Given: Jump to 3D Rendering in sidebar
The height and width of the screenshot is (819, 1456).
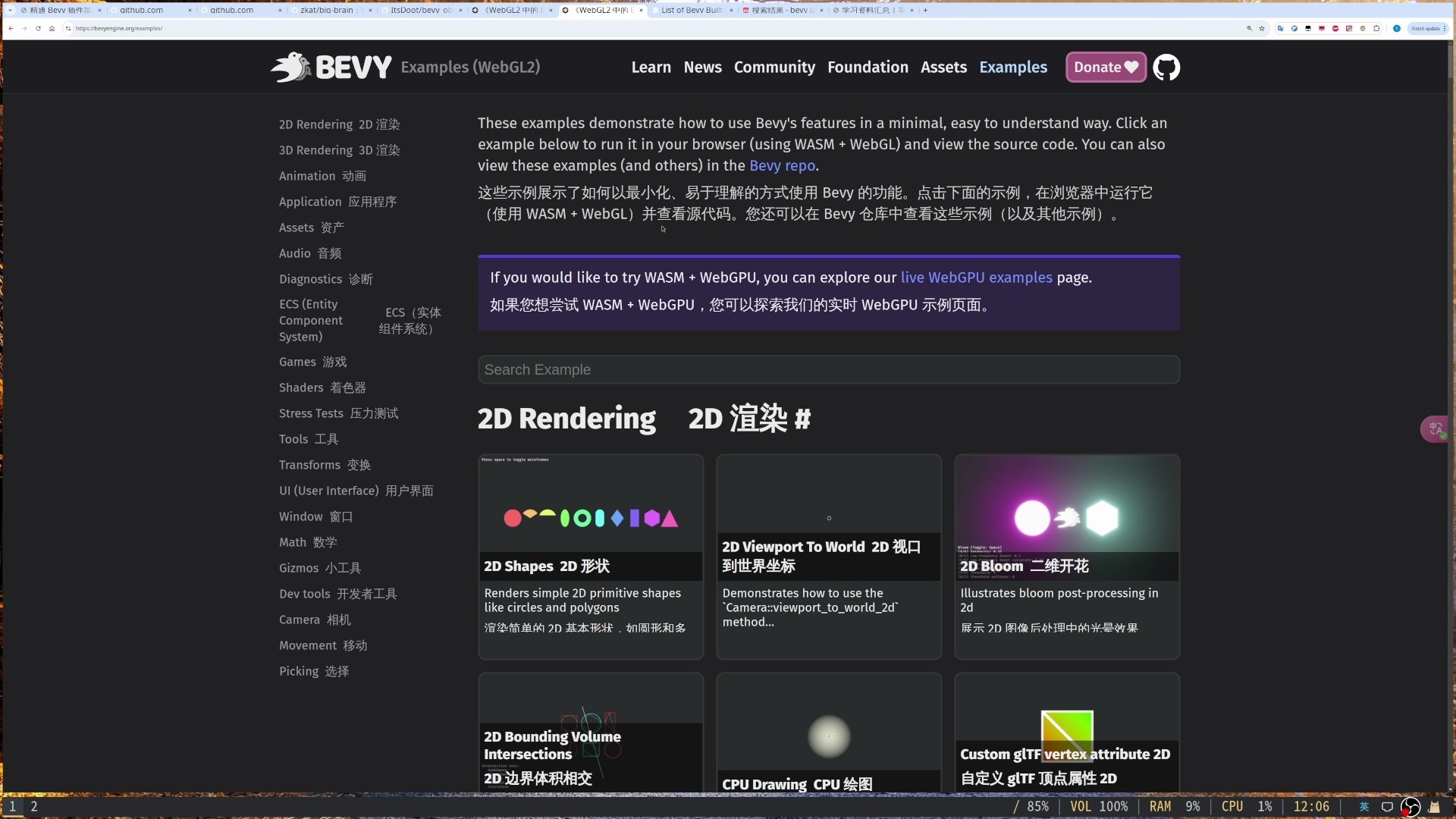Looking at the screenshot, I should point(339,150).
